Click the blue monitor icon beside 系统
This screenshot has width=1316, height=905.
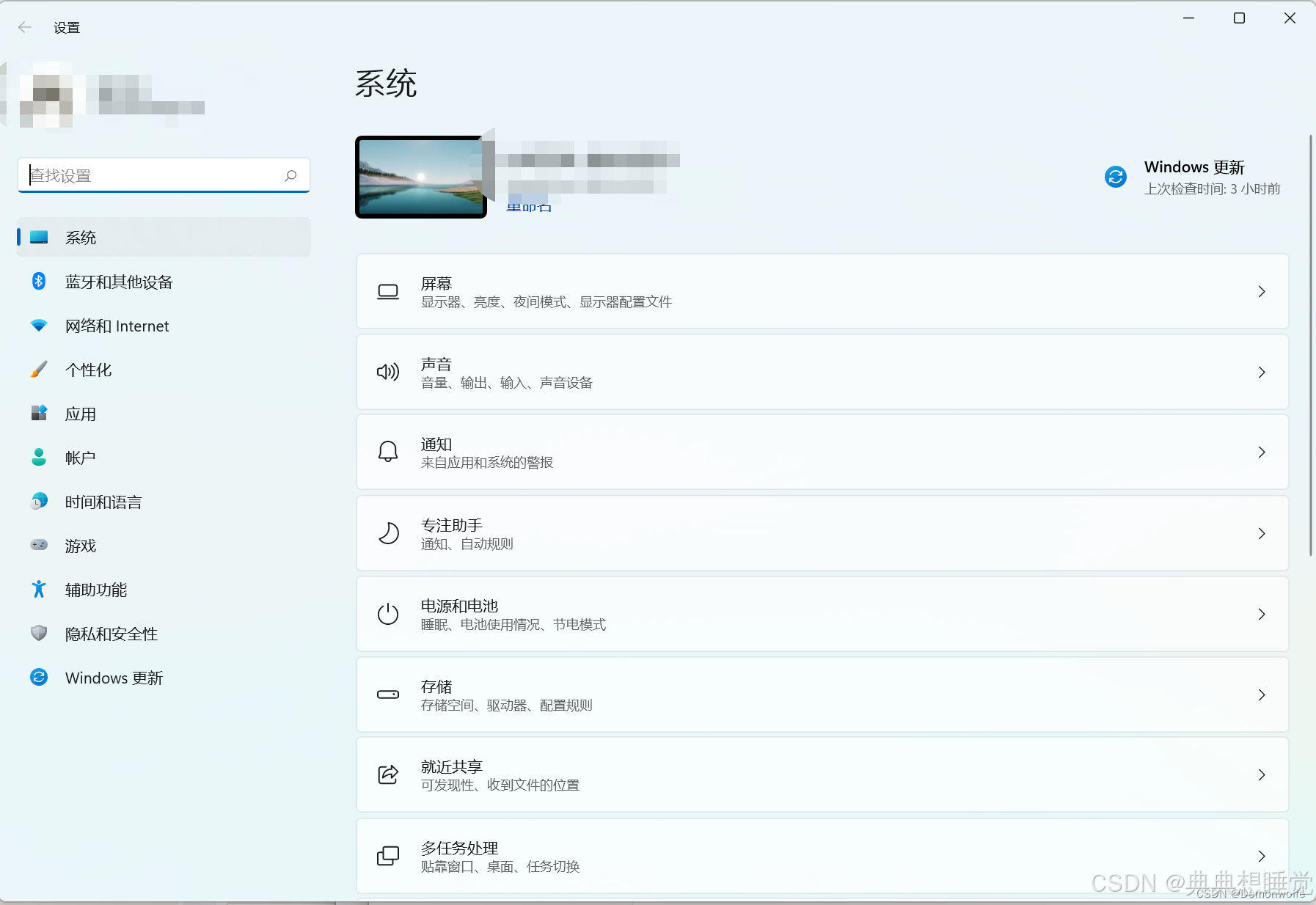tap(39, 237)
